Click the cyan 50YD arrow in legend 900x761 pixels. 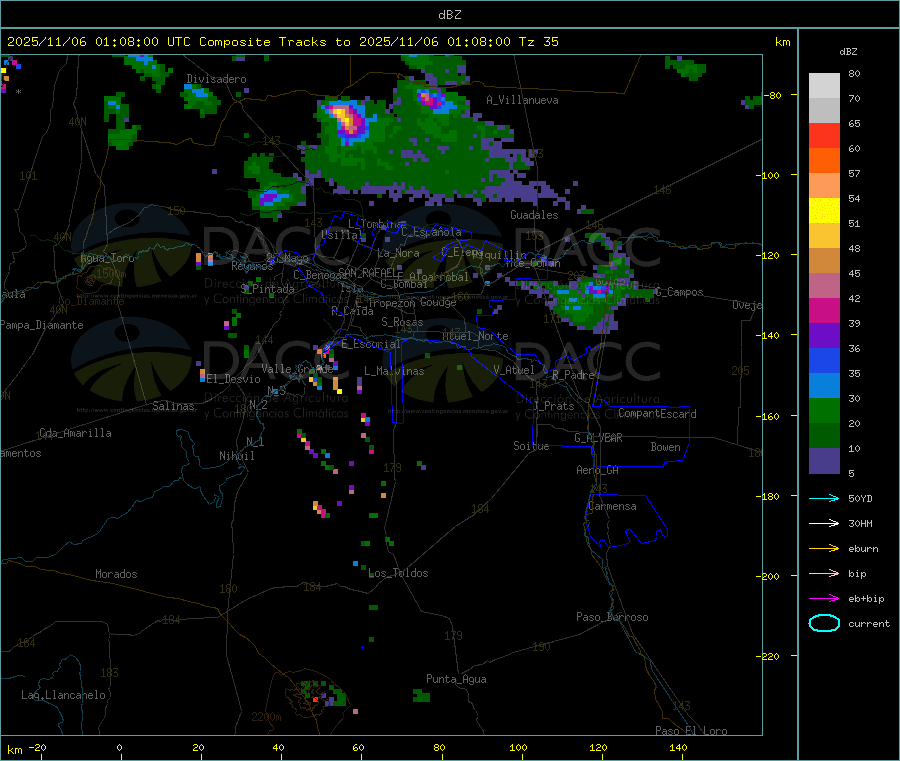(x=824, y=498)
